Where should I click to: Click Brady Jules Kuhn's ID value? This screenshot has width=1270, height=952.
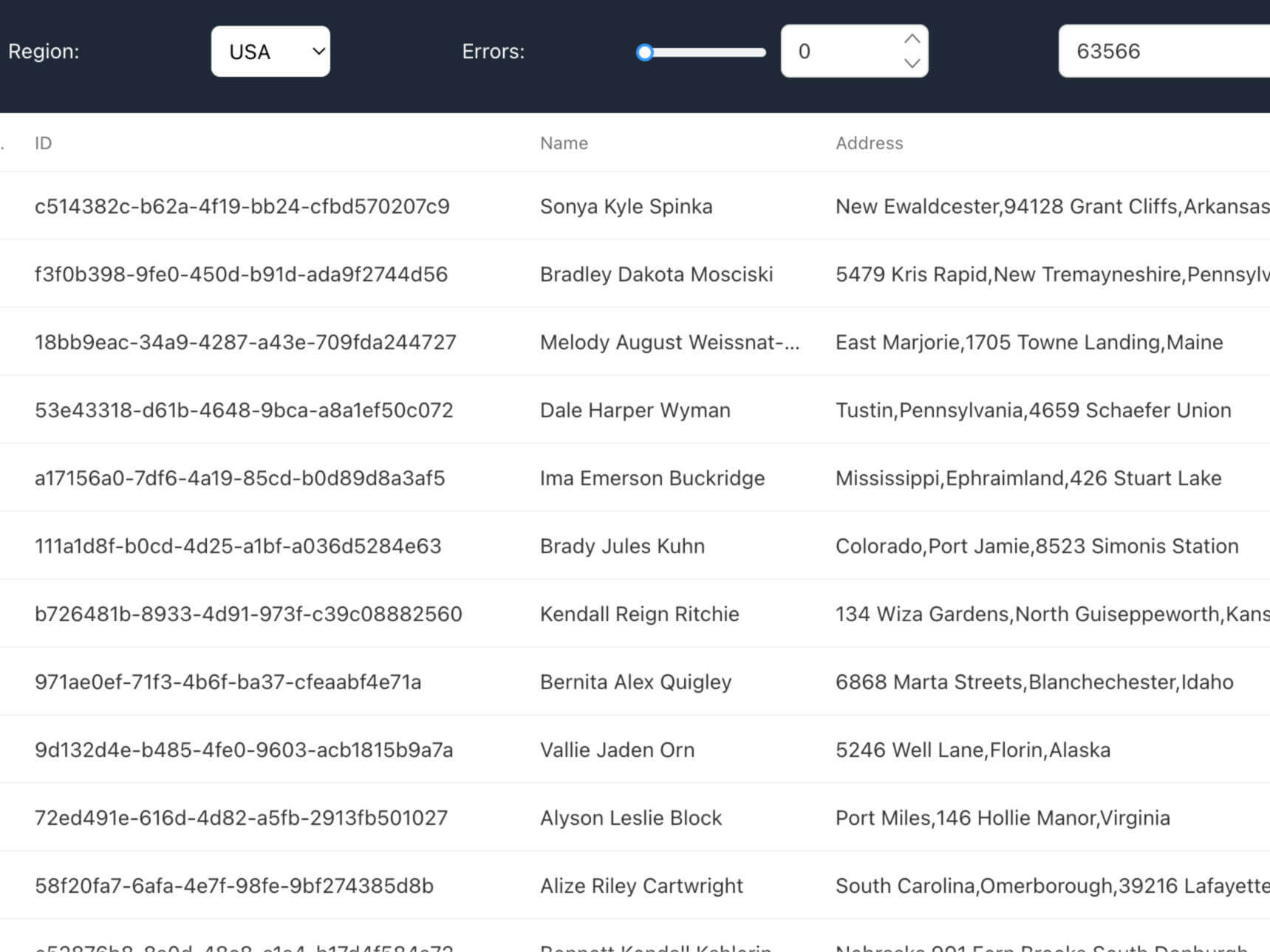point(238,546)
